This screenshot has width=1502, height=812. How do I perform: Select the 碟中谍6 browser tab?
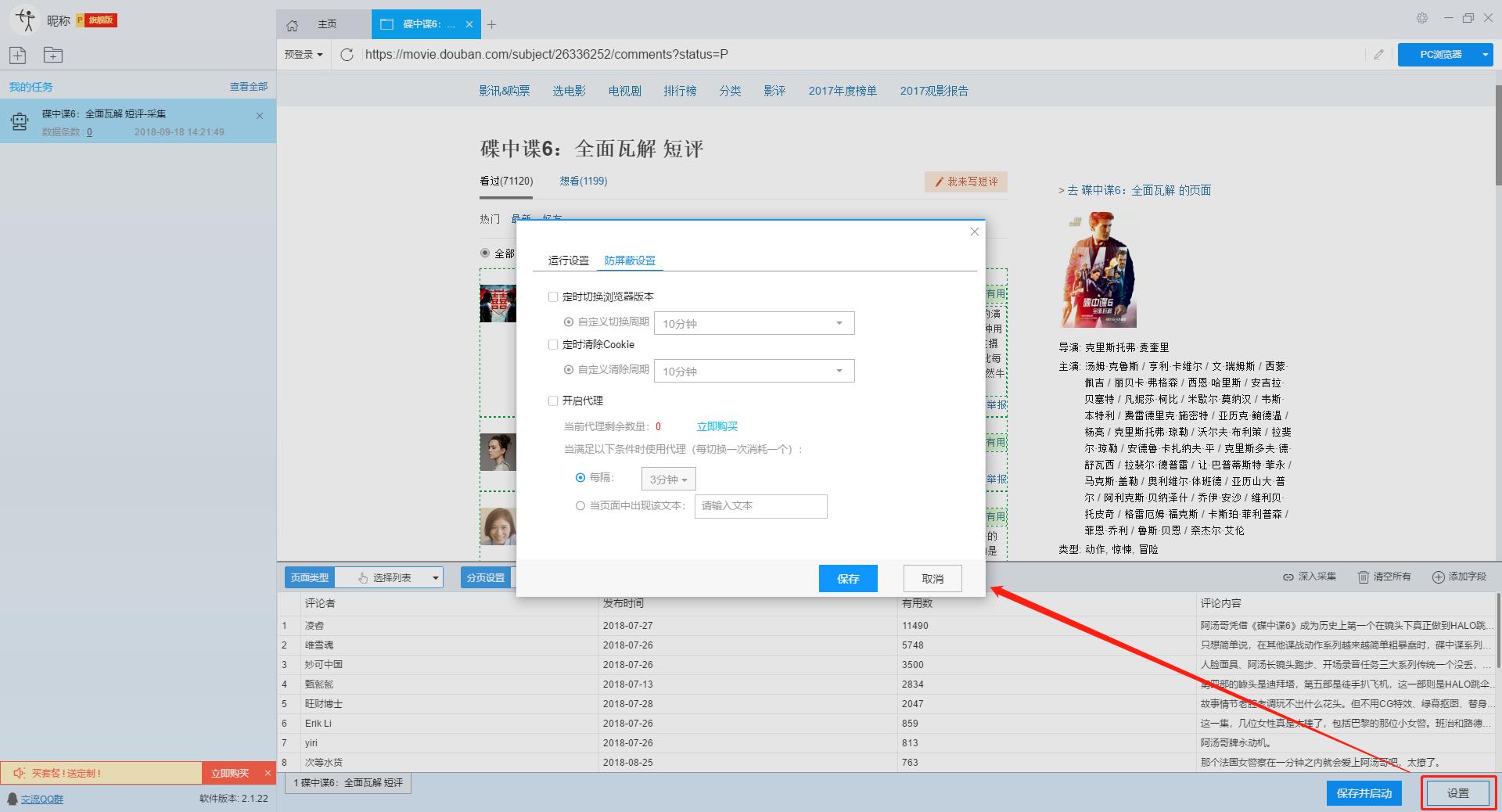(x=427, y=24)
